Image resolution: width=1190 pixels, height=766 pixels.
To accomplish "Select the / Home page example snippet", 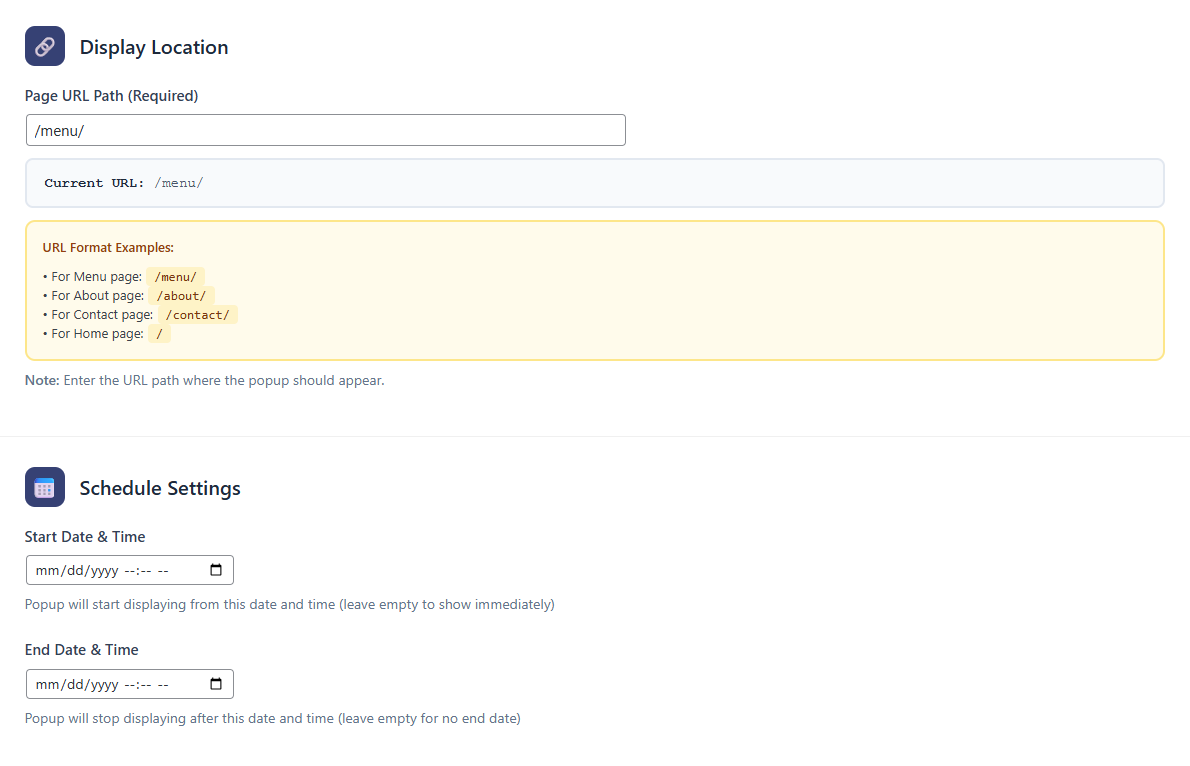I will tap(158, 333).
